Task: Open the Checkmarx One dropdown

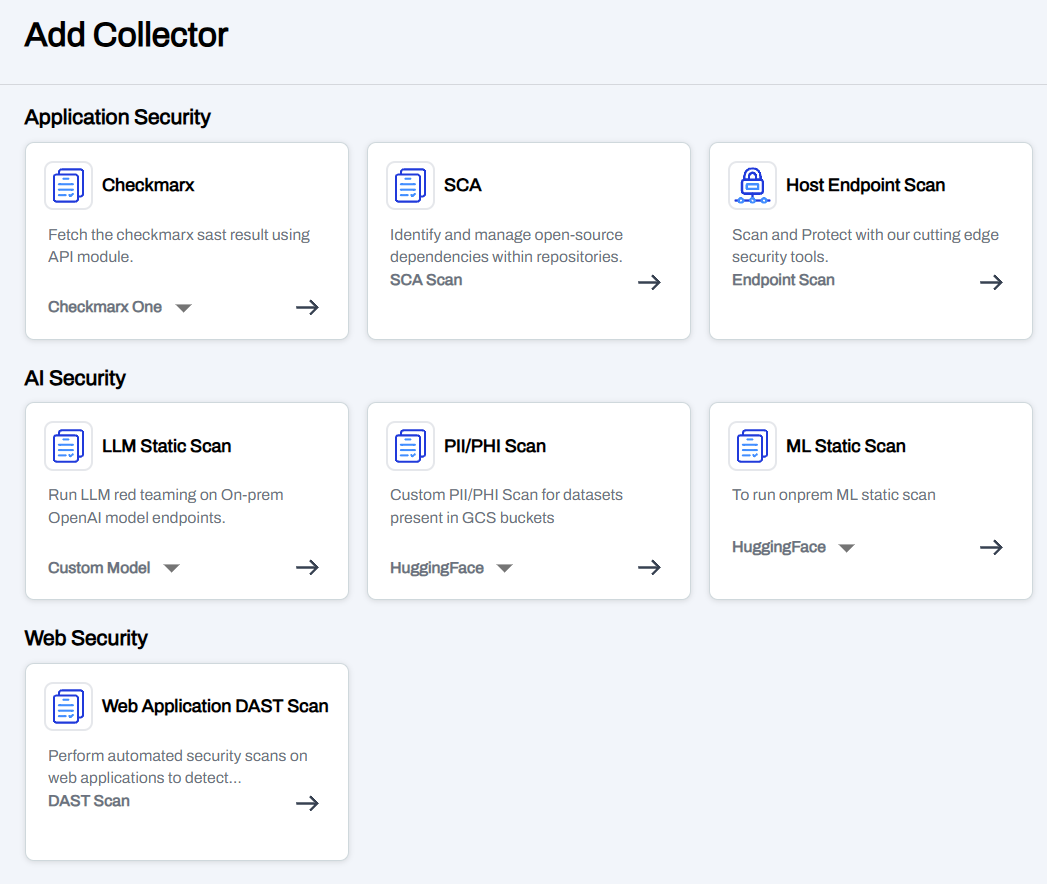Action: pos(183,308)
